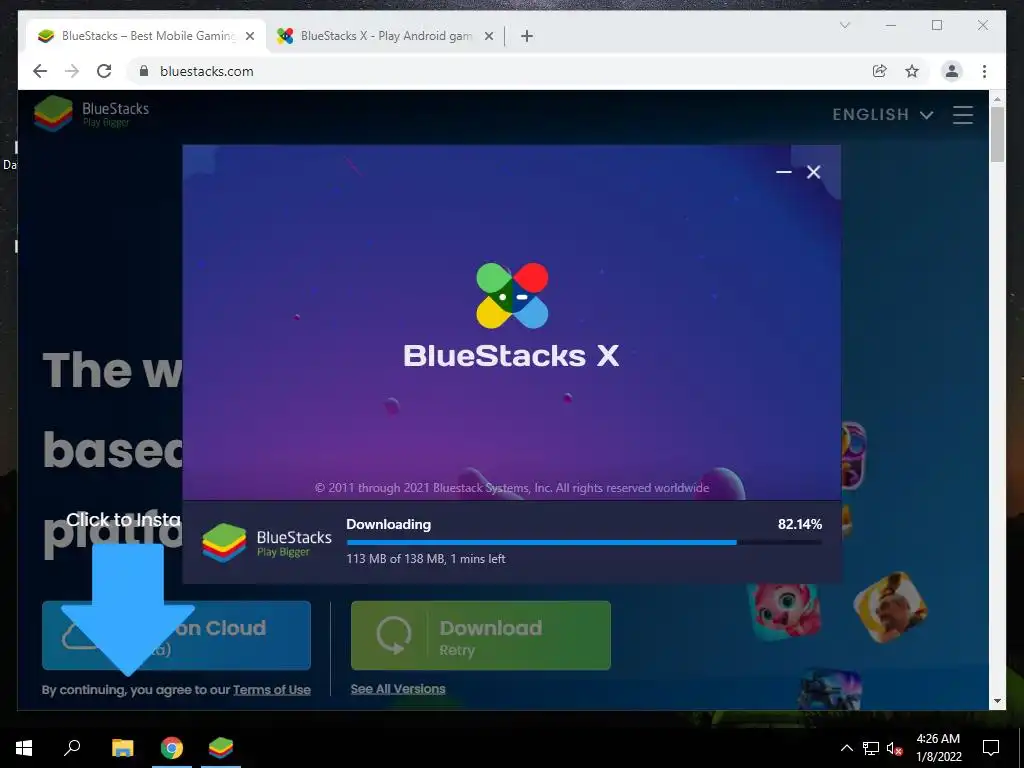This screenshot has height=768, width=1024.
Task: Open the Chrome profile avatar
Action: pos(952,71)
